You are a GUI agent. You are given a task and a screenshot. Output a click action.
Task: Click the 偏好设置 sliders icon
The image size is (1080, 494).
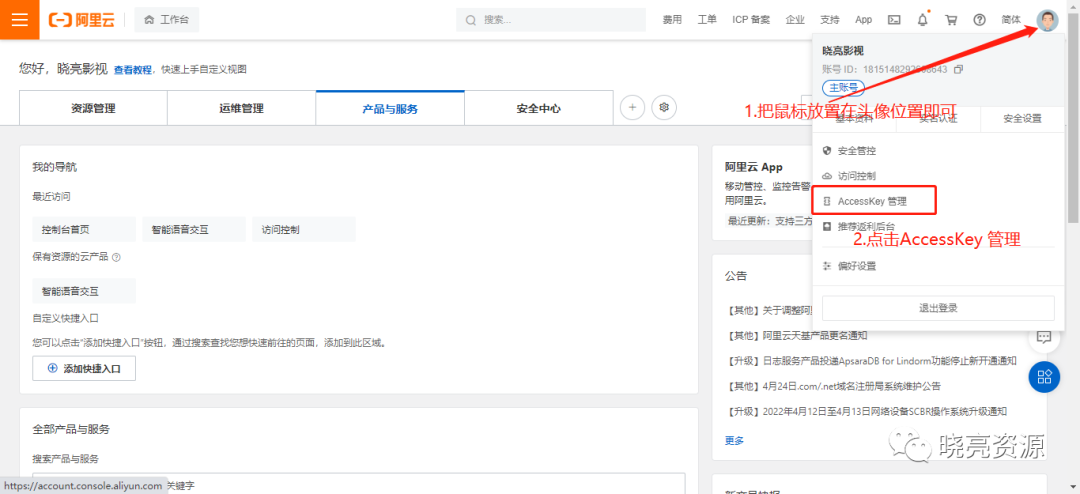pyautogui.click(x=827, y=266)
